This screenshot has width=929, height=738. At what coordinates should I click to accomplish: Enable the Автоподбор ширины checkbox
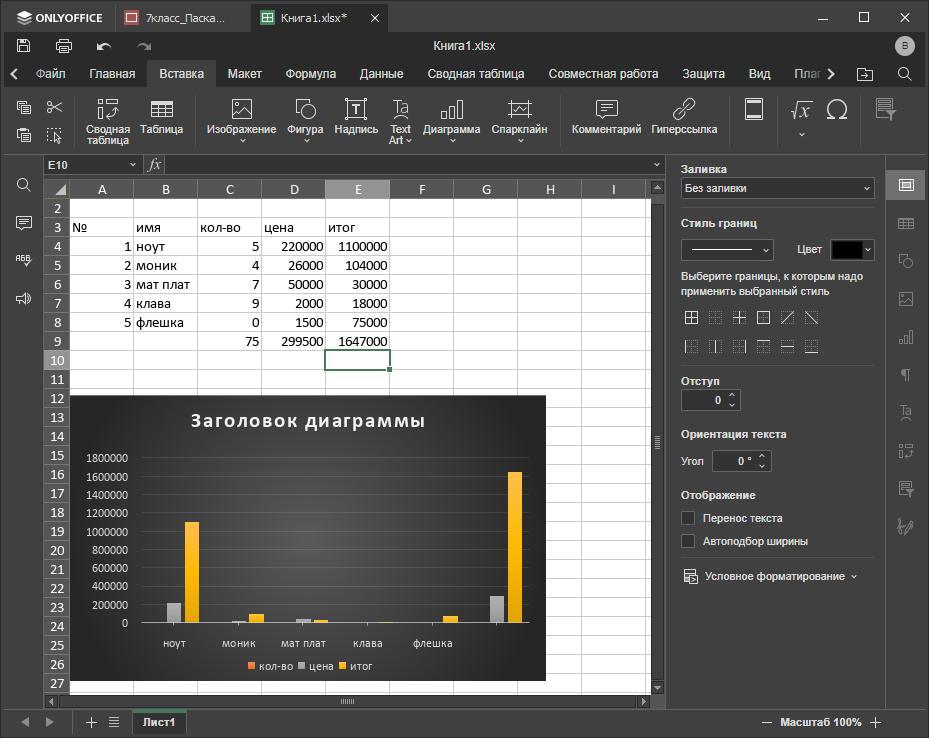pyautogui.click(x=688, y=541)
